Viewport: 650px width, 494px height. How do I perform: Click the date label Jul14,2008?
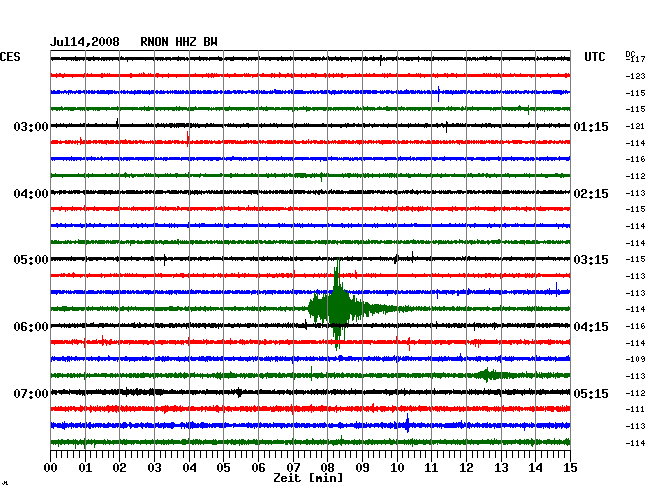tap(85, 42)
